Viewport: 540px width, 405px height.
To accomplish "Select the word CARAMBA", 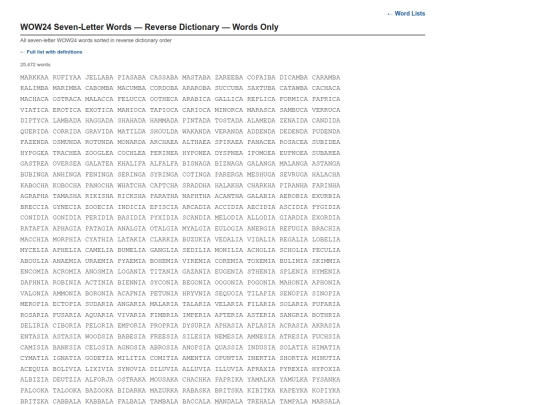I will tap(326, 77).
